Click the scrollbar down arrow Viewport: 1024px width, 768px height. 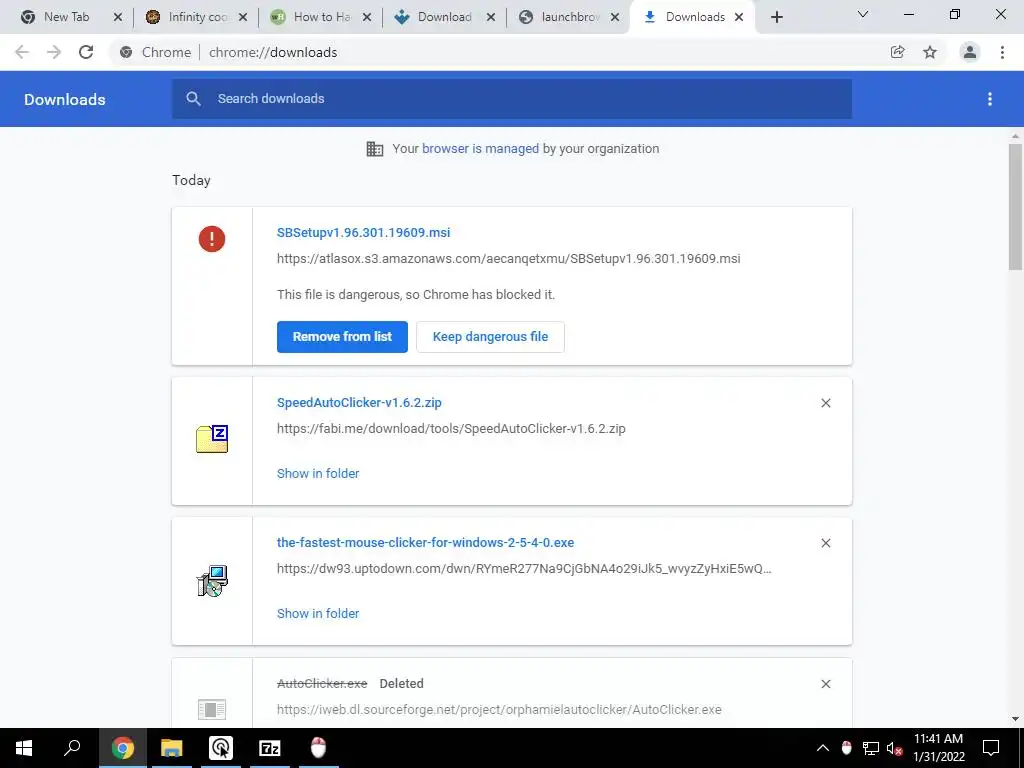tap(1015, 720)
